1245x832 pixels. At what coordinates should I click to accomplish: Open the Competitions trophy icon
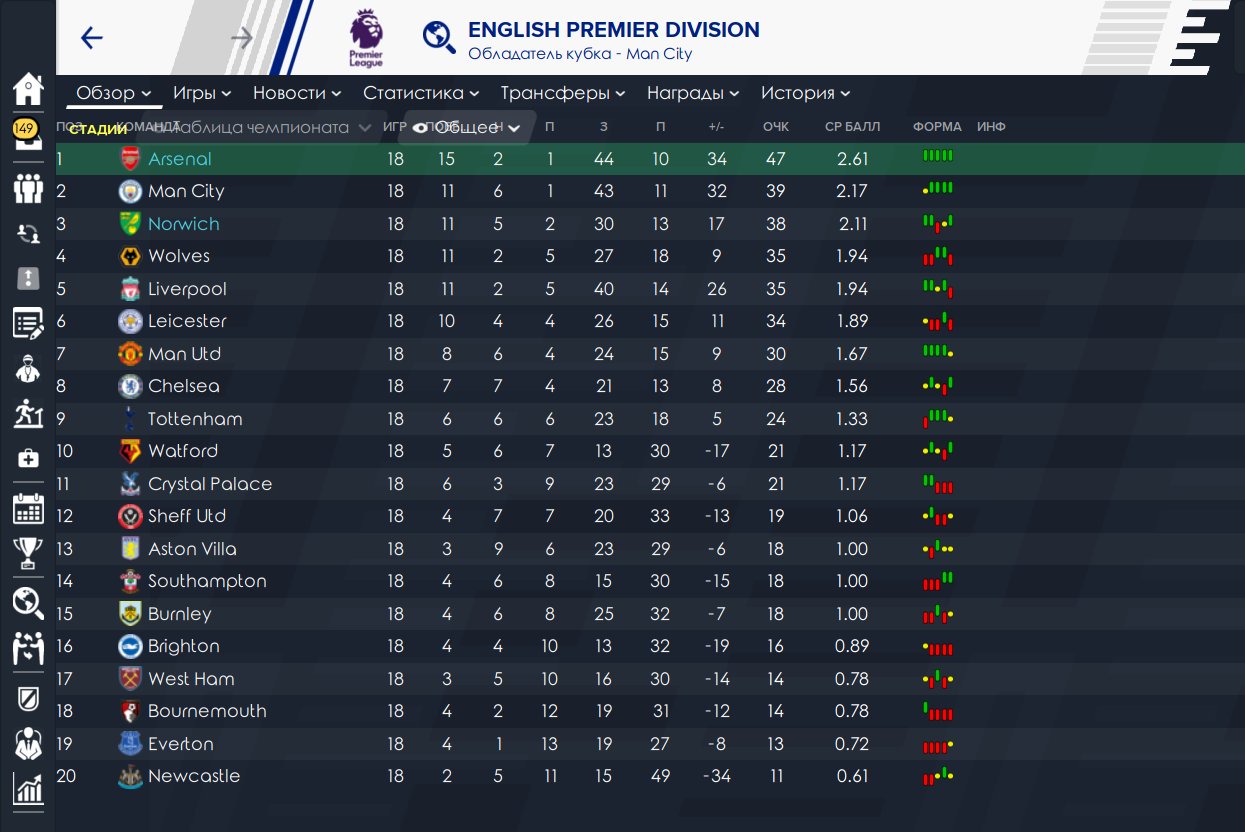[x=28, y=553]
